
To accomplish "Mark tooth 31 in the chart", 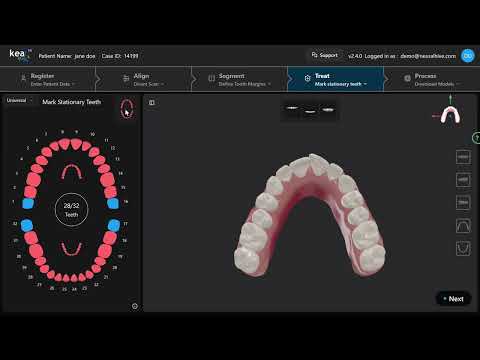I will [x=31, y=238].
